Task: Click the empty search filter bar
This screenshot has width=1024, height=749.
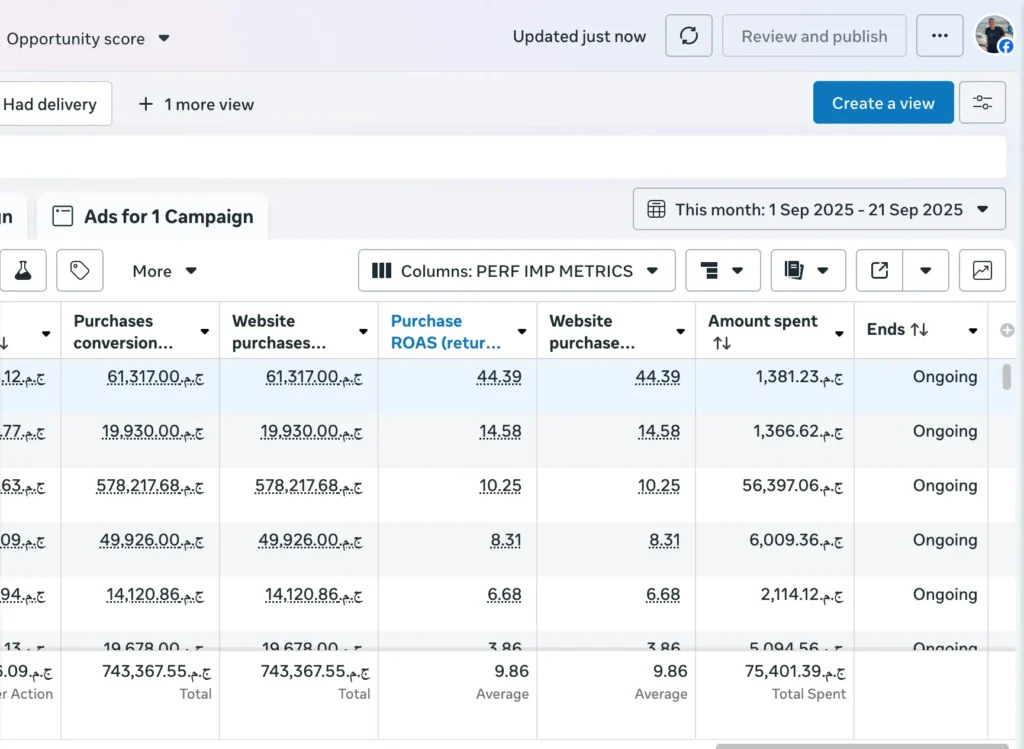Action: [x=500, y=157]
